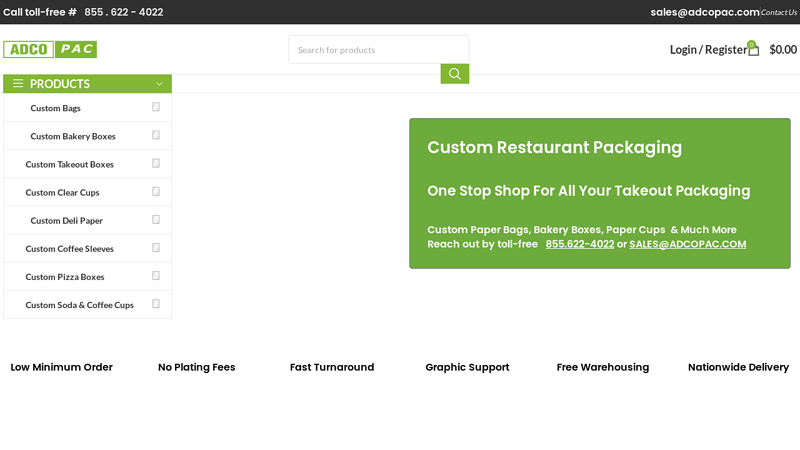This screenshot has width=800, height=450.
Task: Click the Low Minimum Order text
Action: click(x=61, y=367)
